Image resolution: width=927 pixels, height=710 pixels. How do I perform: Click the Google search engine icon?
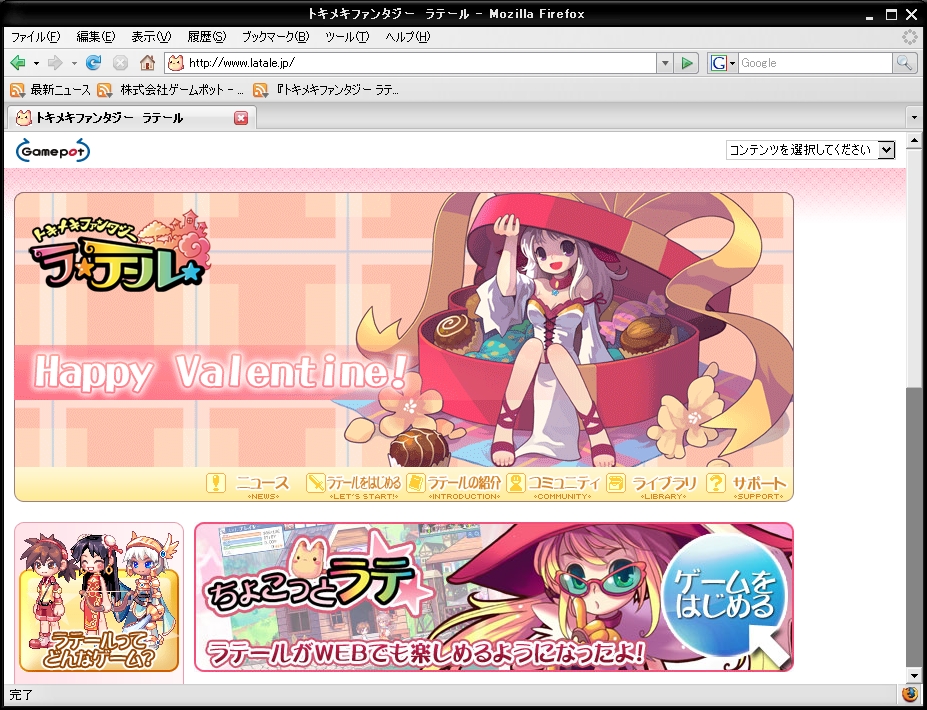pyautogui.click(x=718, y=63)
